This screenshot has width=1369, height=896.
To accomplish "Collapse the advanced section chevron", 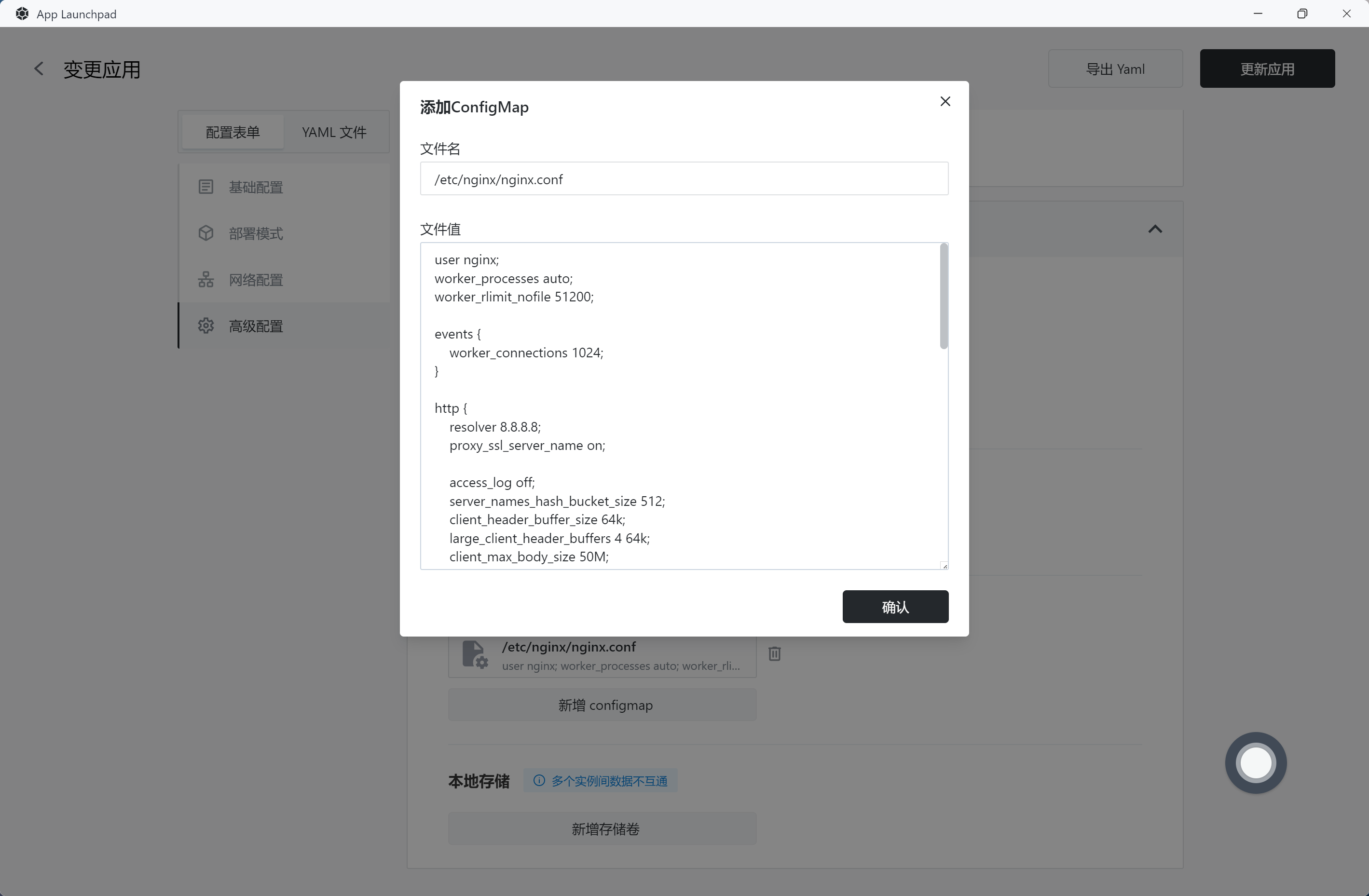I will 1155,230.
